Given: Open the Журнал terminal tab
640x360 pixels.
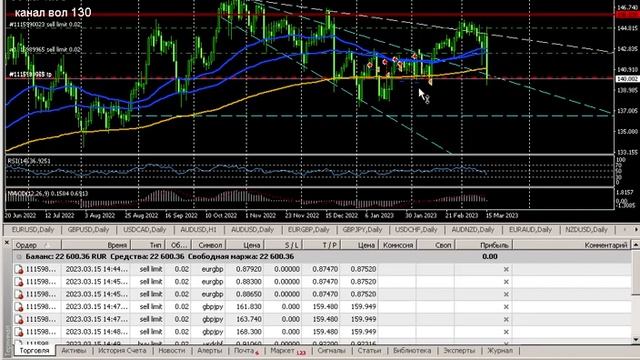Looking at the screenshot, I should click(500, 351).
